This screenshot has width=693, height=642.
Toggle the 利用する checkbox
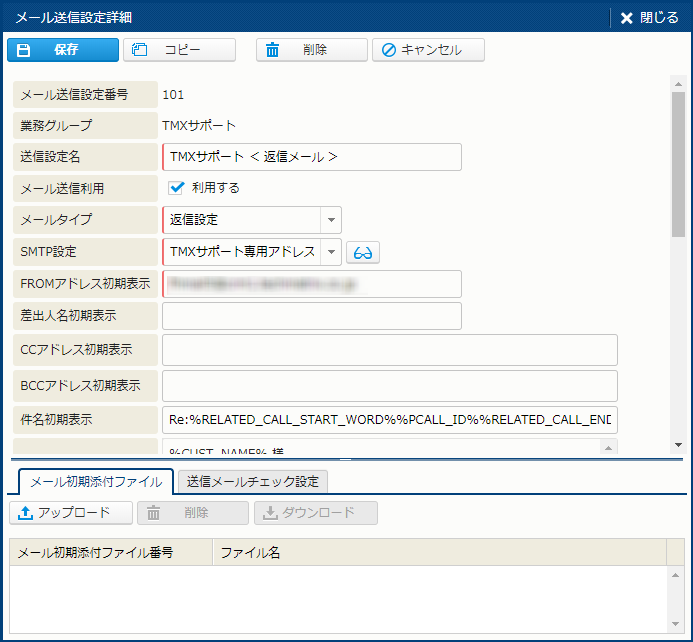click(178, 187)
